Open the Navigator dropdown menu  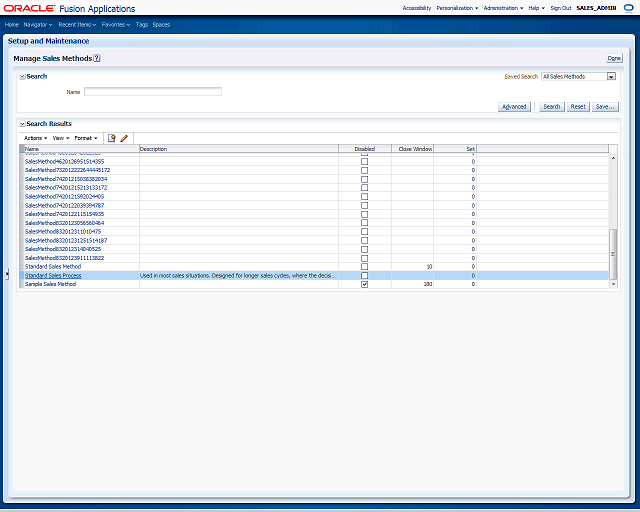click(38, 25)
